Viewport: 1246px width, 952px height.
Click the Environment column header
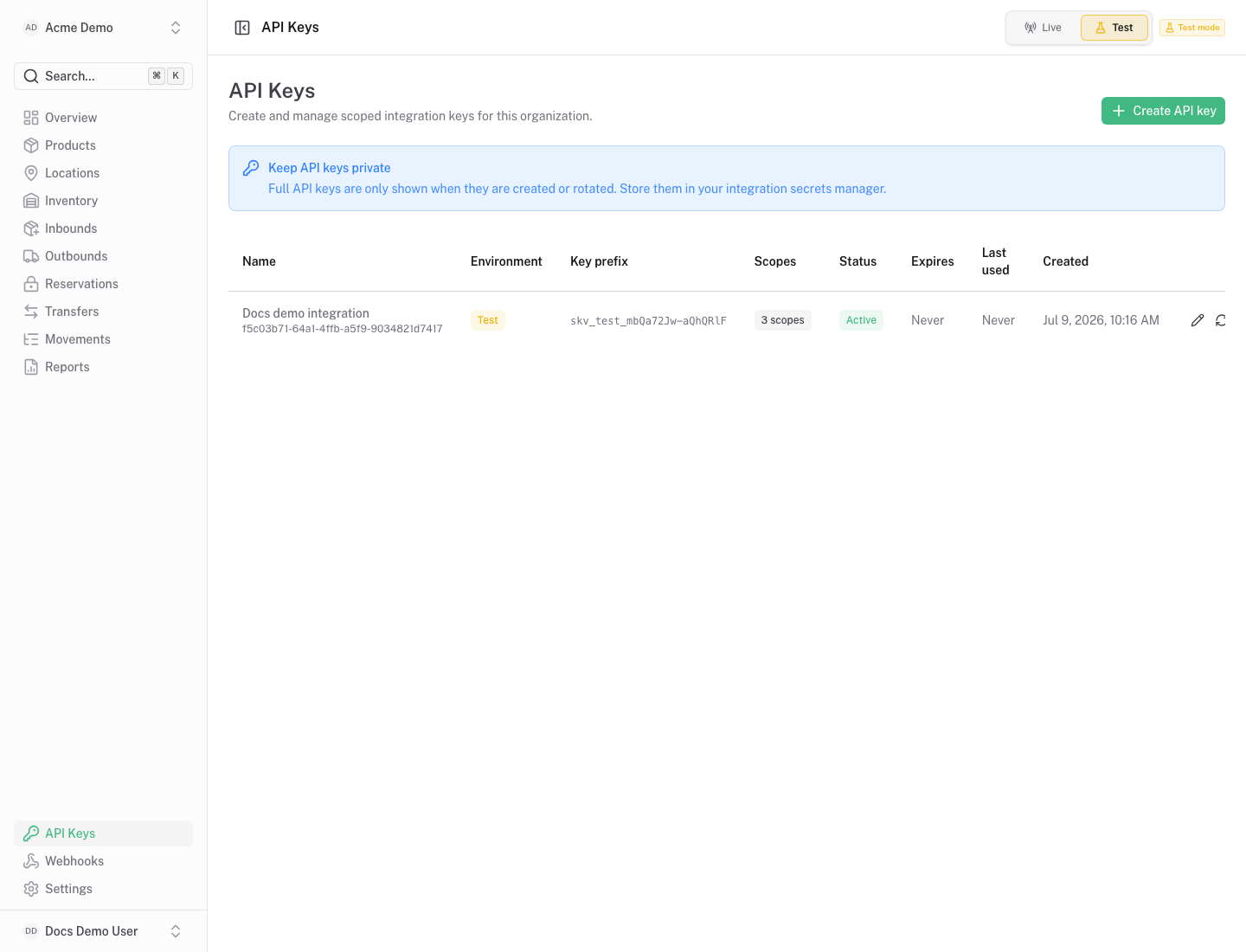tap(506, 261)
